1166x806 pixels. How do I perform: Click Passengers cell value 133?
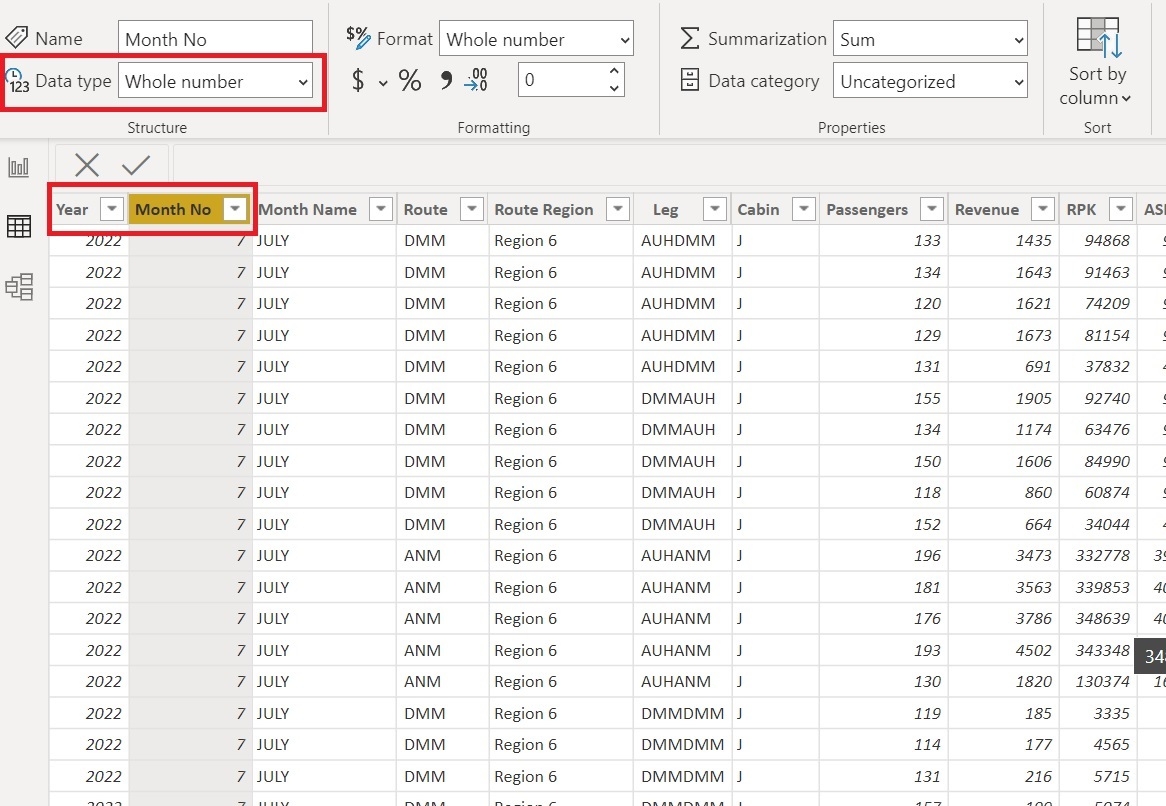pos(927,241)
